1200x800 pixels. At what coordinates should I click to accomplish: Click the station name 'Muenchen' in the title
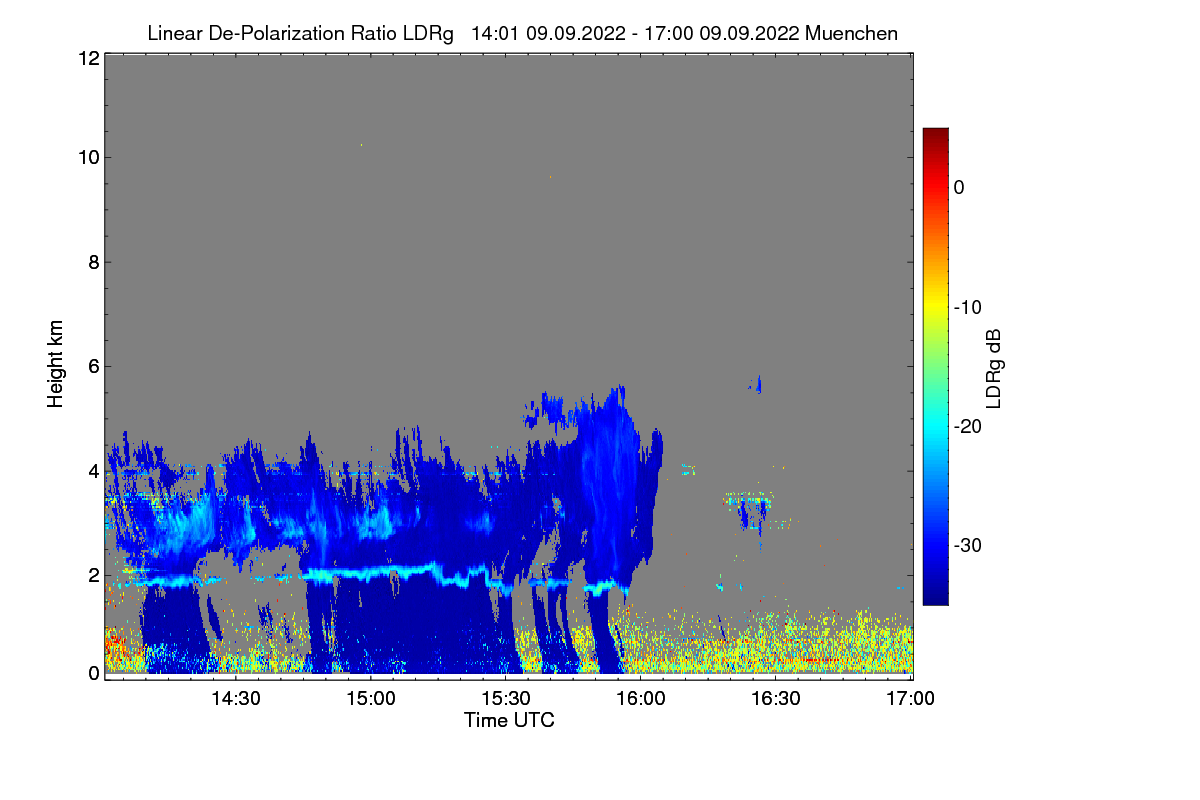click(x=851, y=33)
